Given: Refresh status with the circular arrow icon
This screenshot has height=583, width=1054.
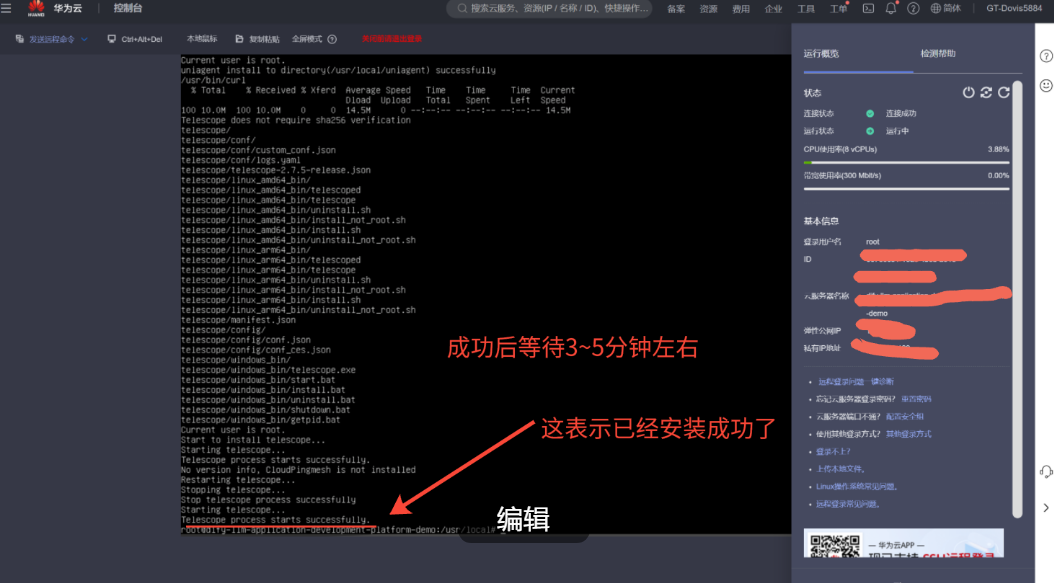Looking at the screenshot, I should [x=1003, y=92].
